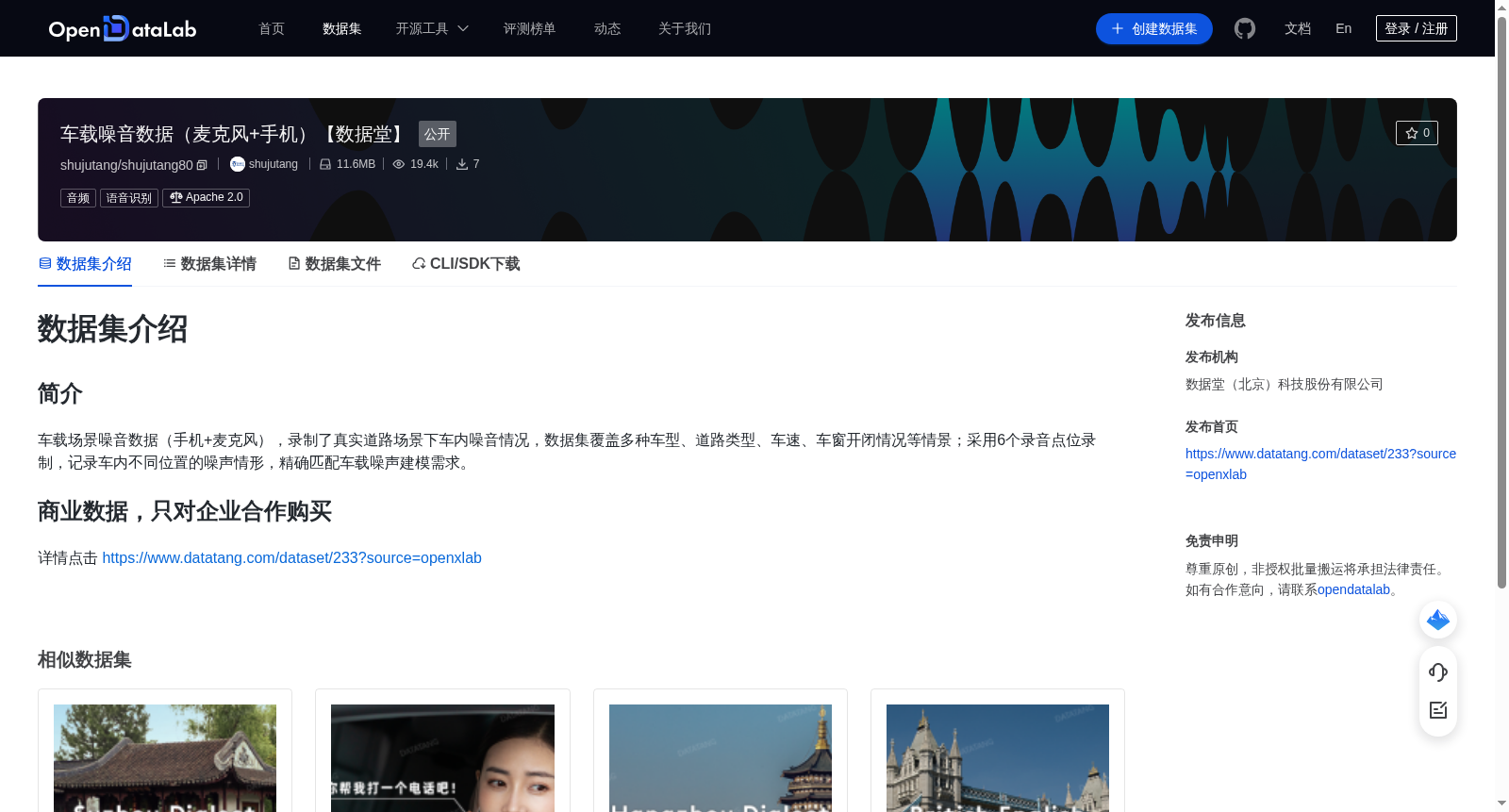Viewport: 1509px width, 812px height.
Task: Click the downloads count icon
Action: click(x=462, y=164)
